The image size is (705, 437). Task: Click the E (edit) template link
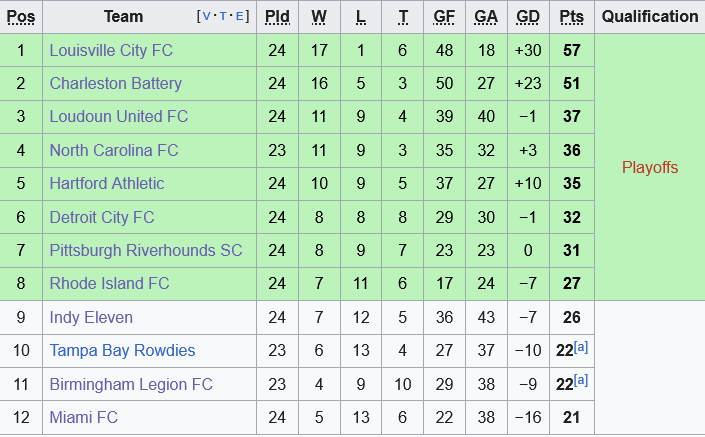(238, 17)
